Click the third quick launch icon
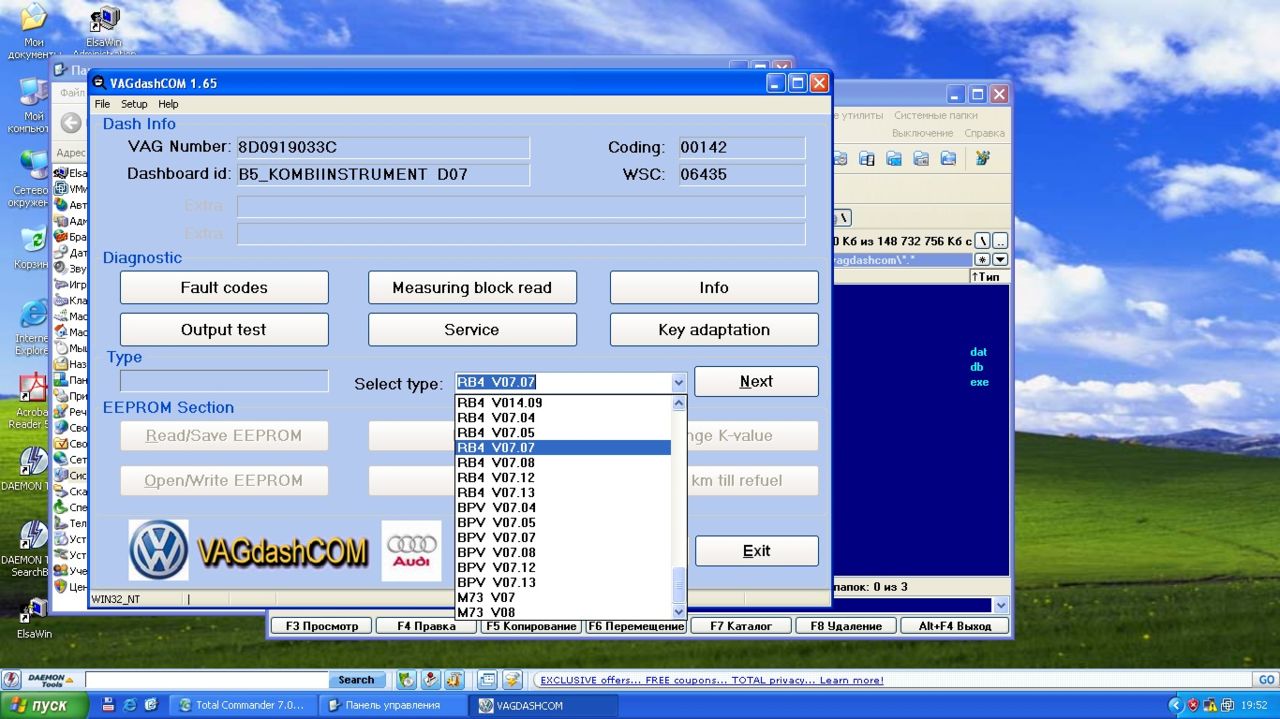Viewport: 1280px width, 719px height. click(151, 705)
